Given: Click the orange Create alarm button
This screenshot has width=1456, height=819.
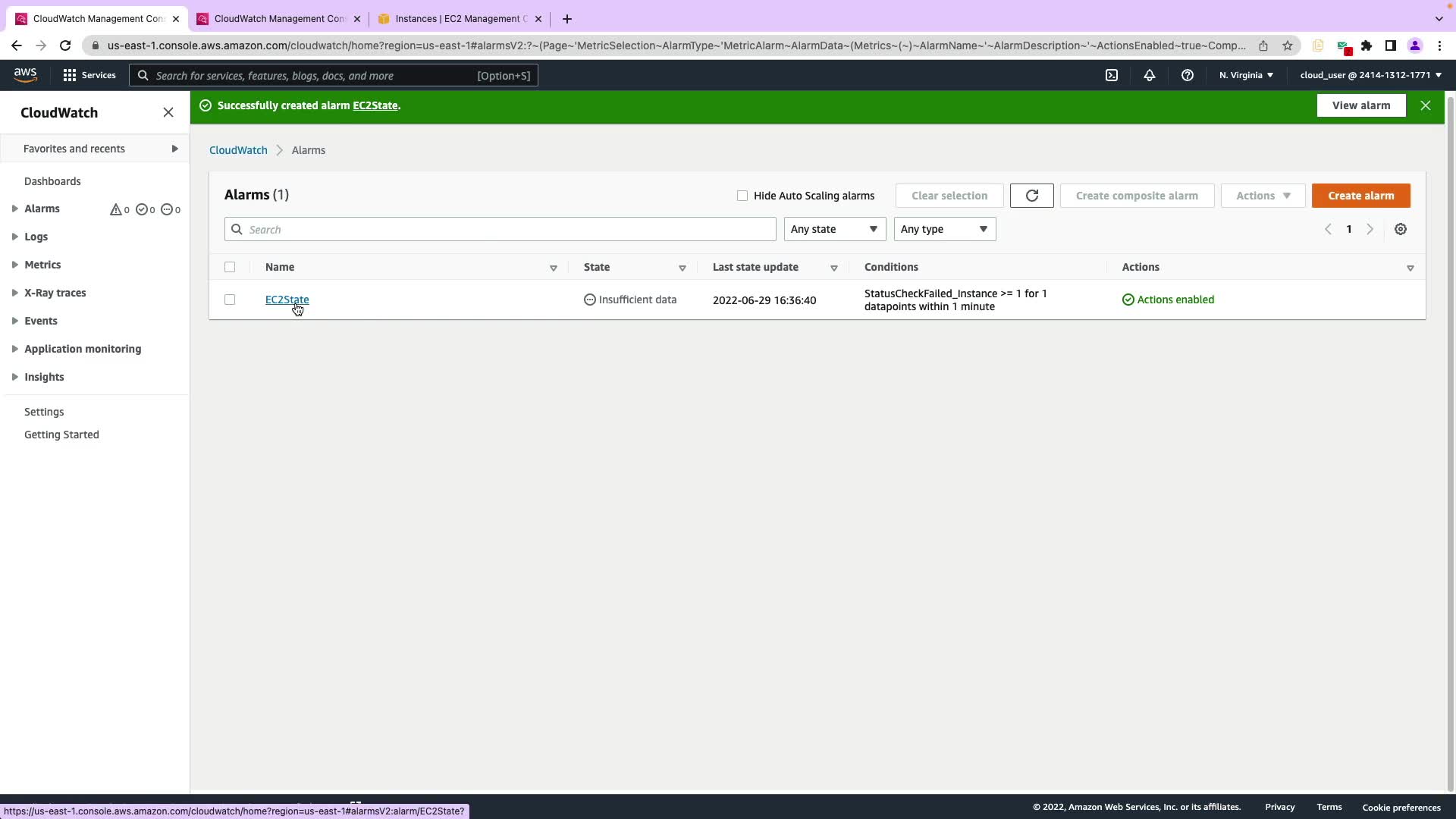Looking at the screenshot, I should (x=1360, y=196).
